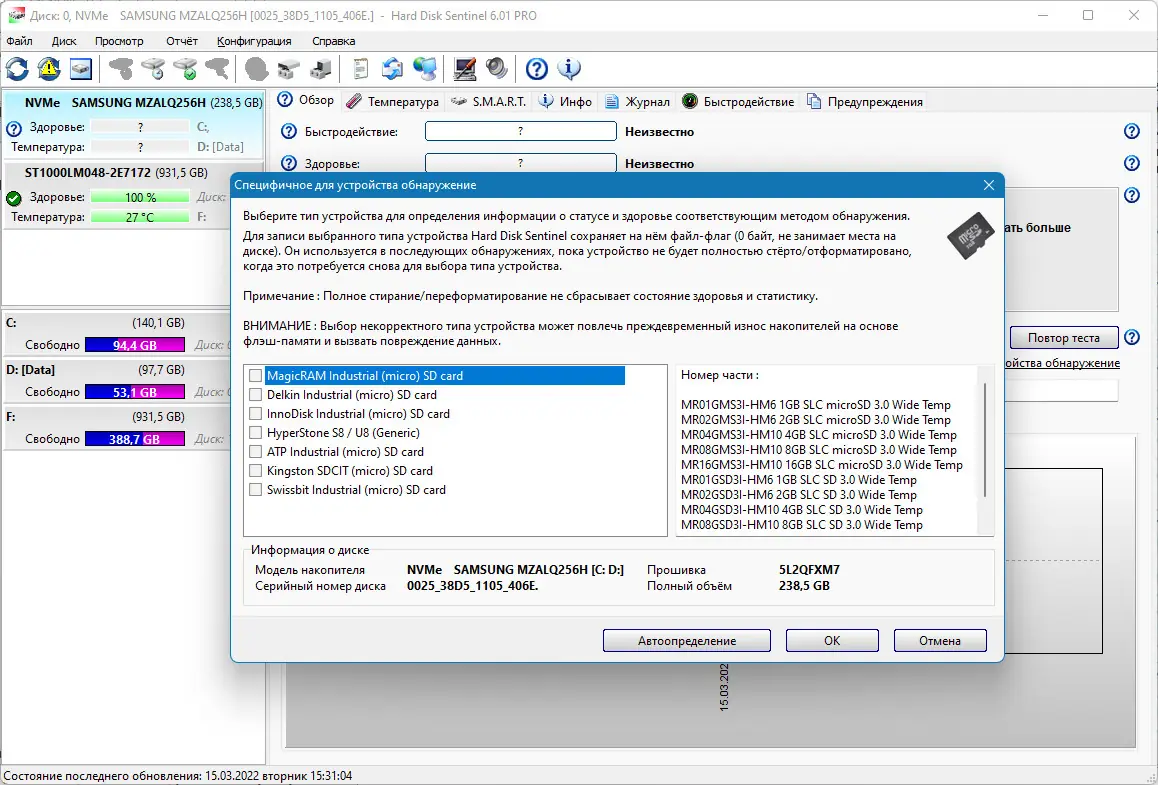
Task: Open the configuration monitor-with-screwdriver icon
Action: point(465,69)
